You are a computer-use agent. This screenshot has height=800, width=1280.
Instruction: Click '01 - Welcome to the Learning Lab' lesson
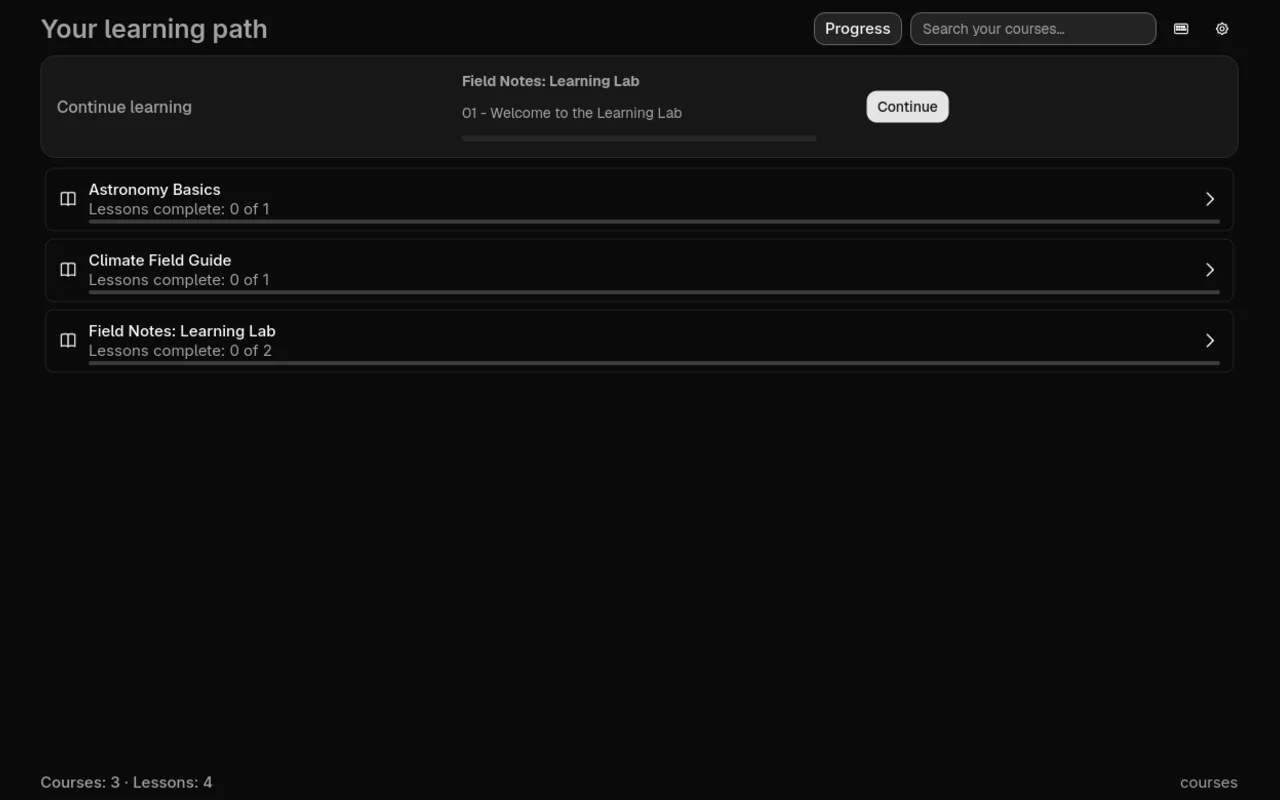click(572, 113)
